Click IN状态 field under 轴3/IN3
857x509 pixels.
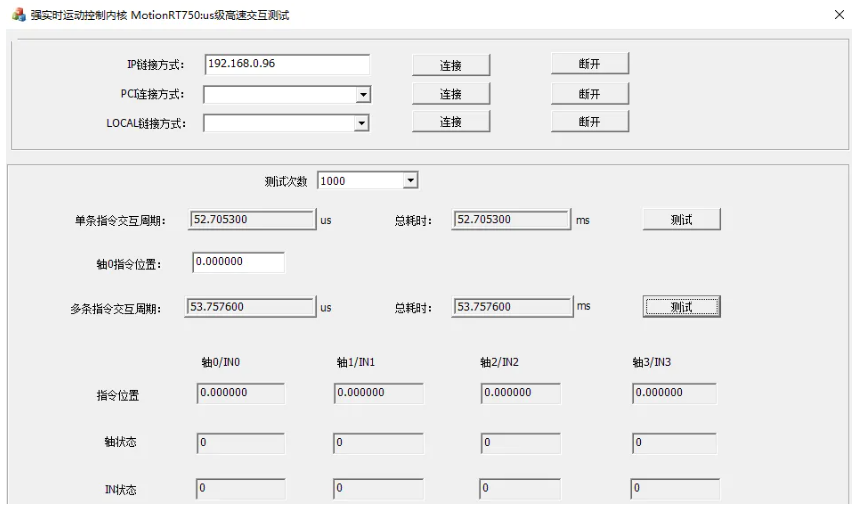tap(675, 489)
